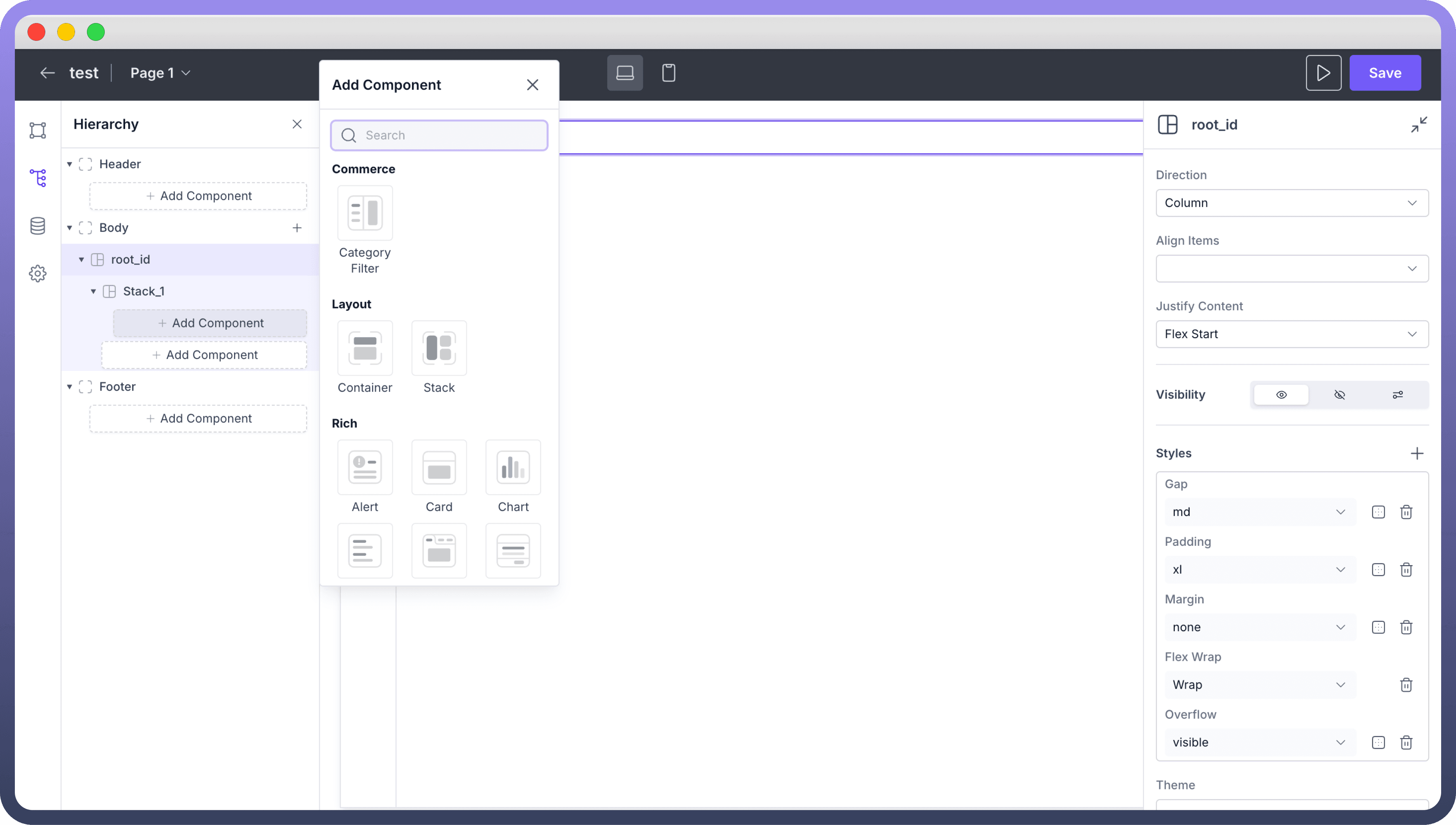Click Add Component under Footer
The image size is (1456, 825).
tap(198, 419)
